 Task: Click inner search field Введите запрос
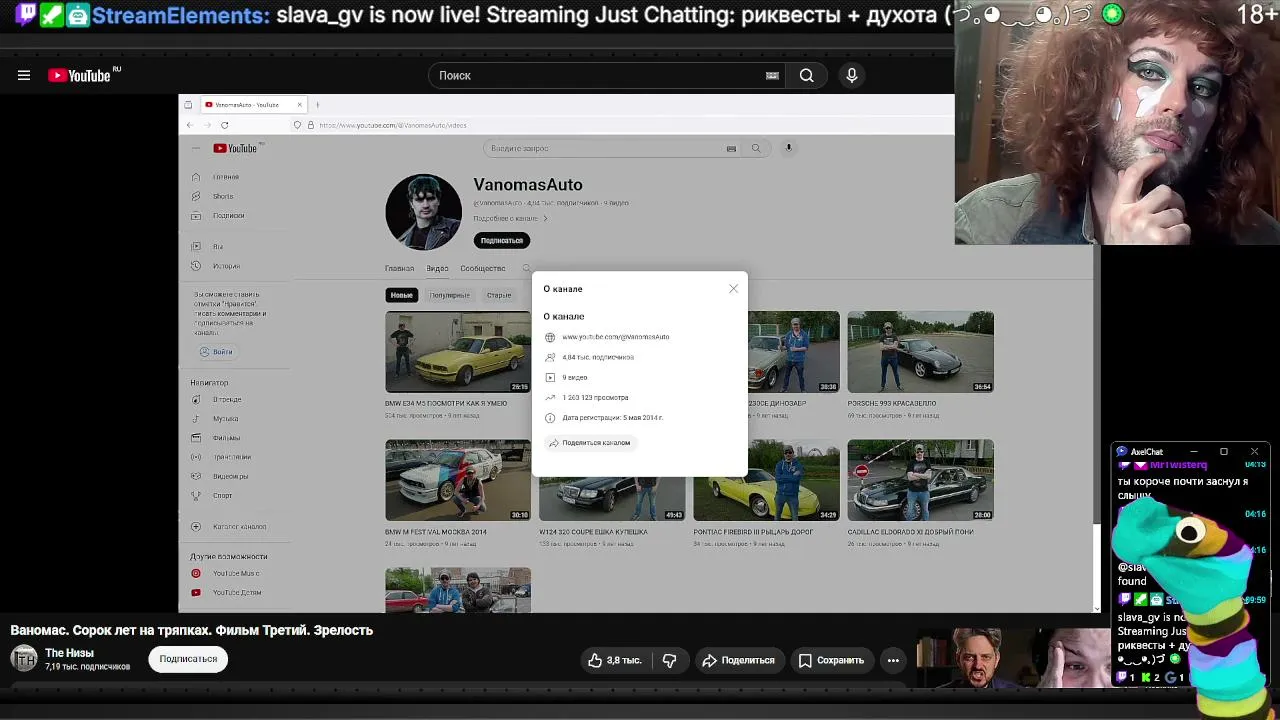[611, 148]
